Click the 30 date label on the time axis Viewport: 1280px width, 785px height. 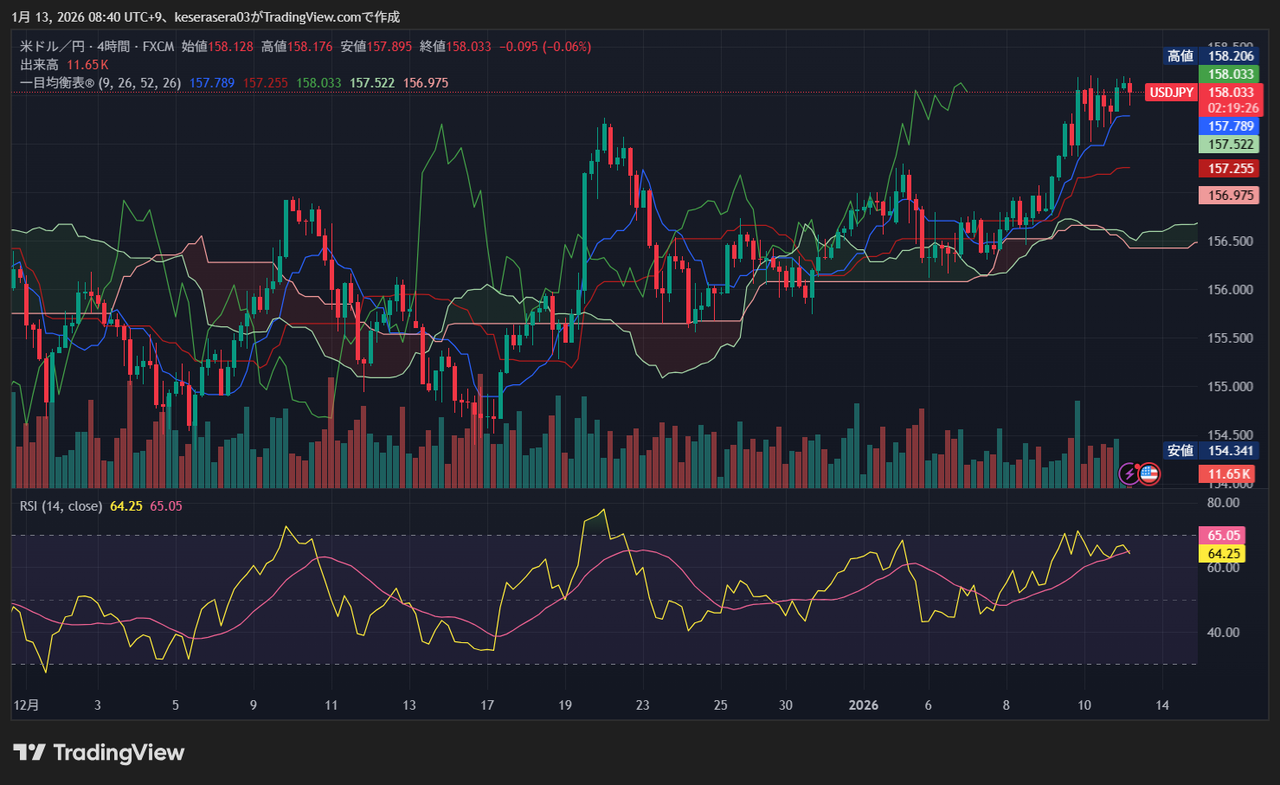[787, 705]
